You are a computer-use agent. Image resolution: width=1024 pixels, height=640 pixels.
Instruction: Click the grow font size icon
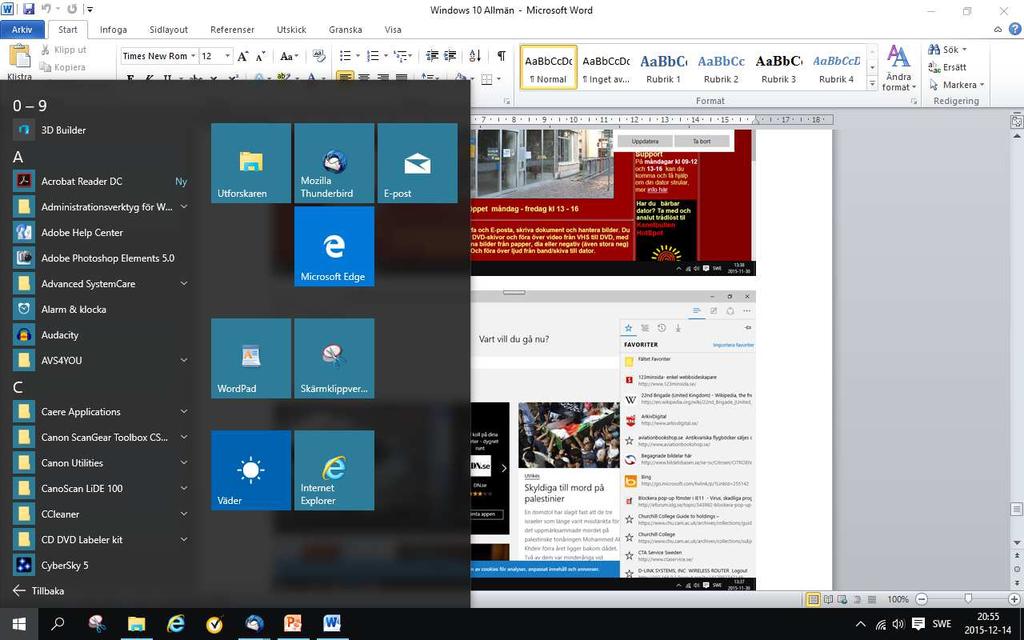pos(243,56)
